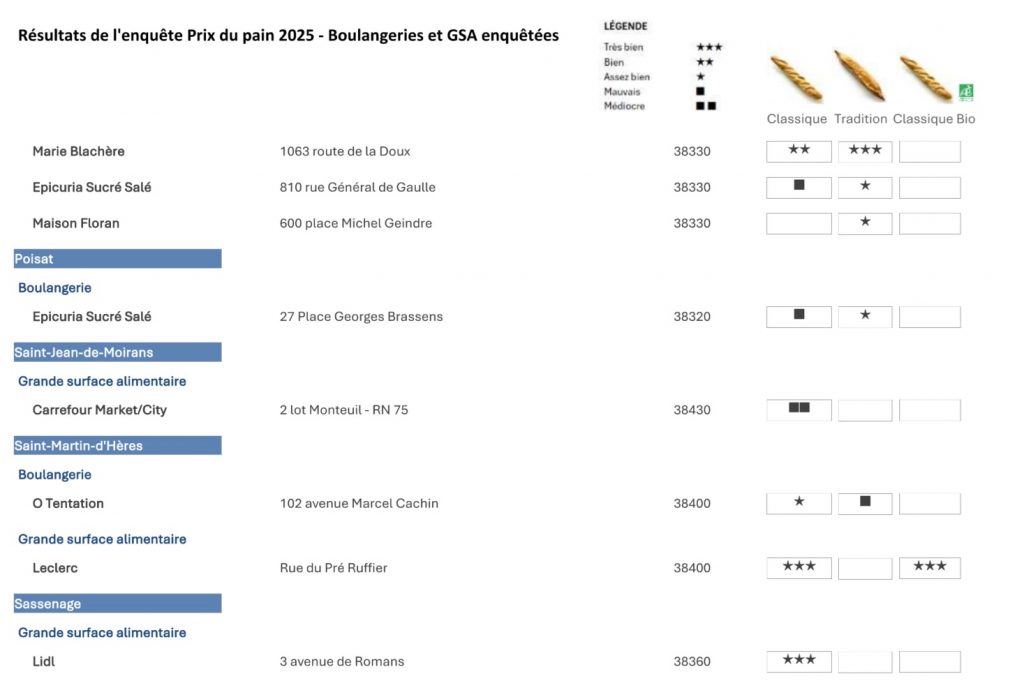Click the address 102 avenue Marcel Cachin

pyautogui.click(x=359, y=503)
